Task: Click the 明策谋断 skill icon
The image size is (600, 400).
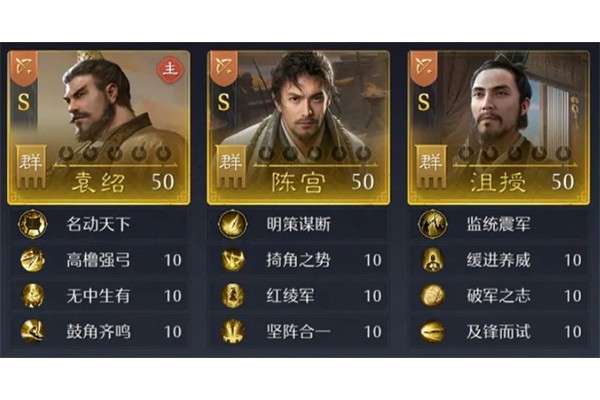Action: 233,224
